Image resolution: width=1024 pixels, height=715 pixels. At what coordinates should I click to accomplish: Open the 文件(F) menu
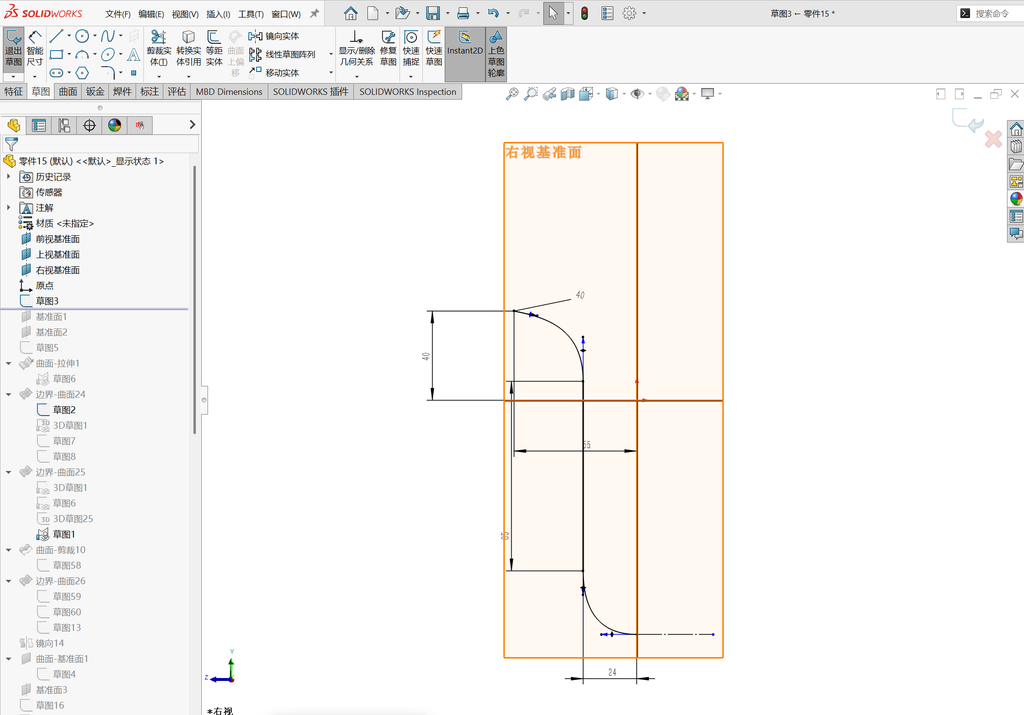(118, 14)
